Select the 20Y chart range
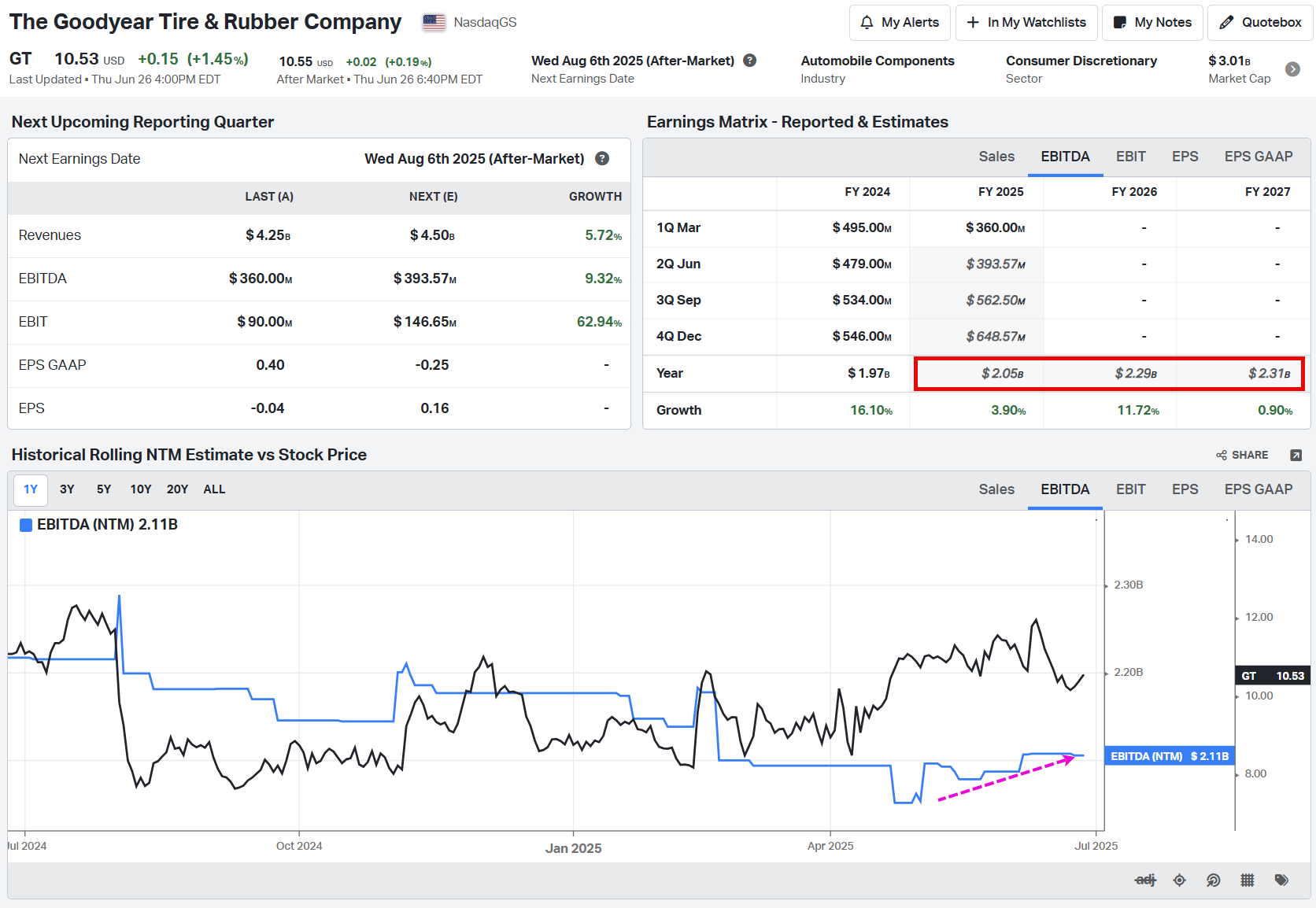Image resolution: width=1316 pixels, height=908 pixels. tap(177, 489)
